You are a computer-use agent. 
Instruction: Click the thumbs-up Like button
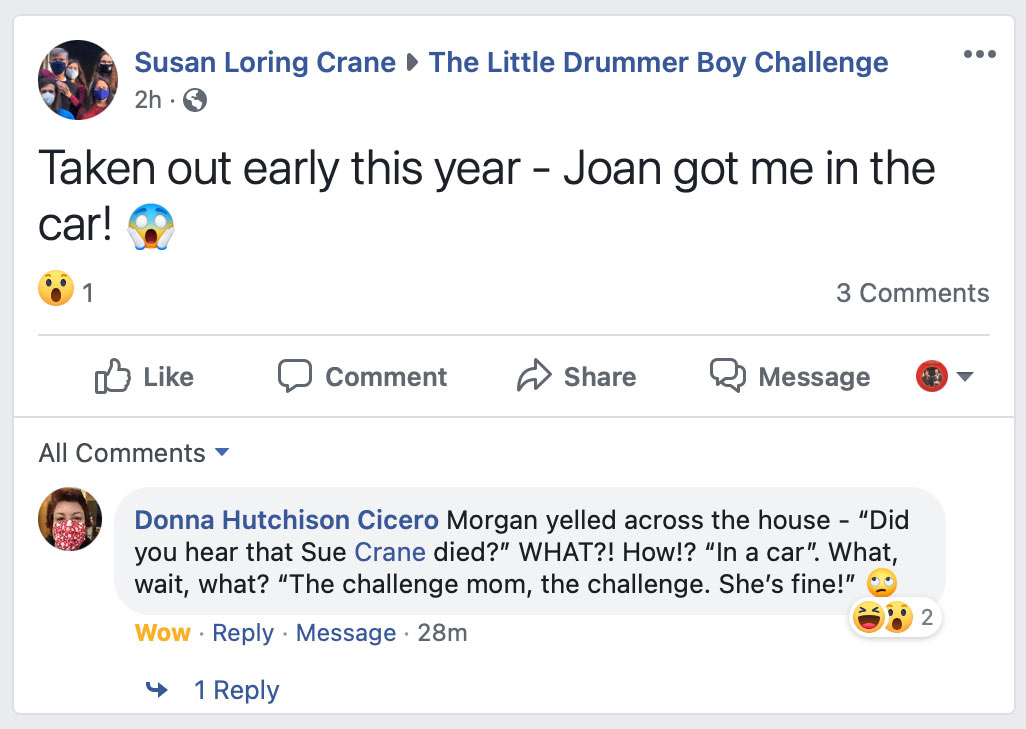click(144, 377)
